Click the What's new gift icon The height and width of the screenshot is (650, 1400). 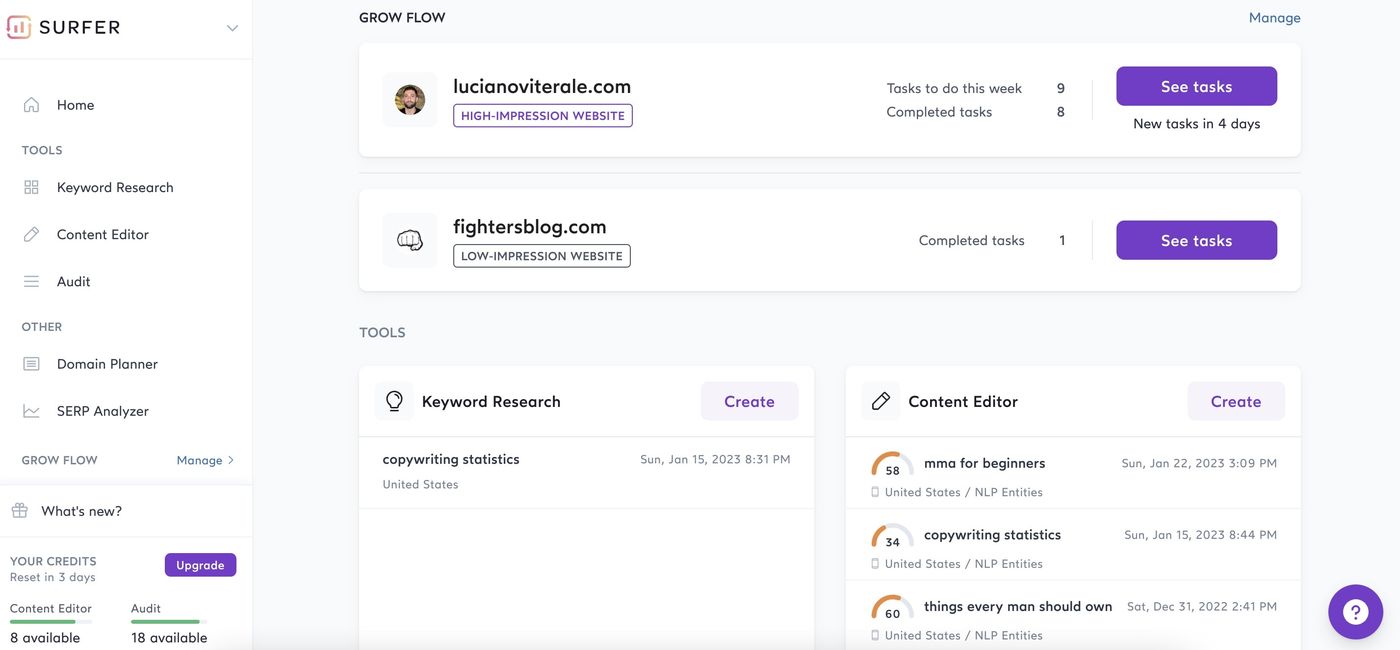pyautogui.click(x=19, y=511)
